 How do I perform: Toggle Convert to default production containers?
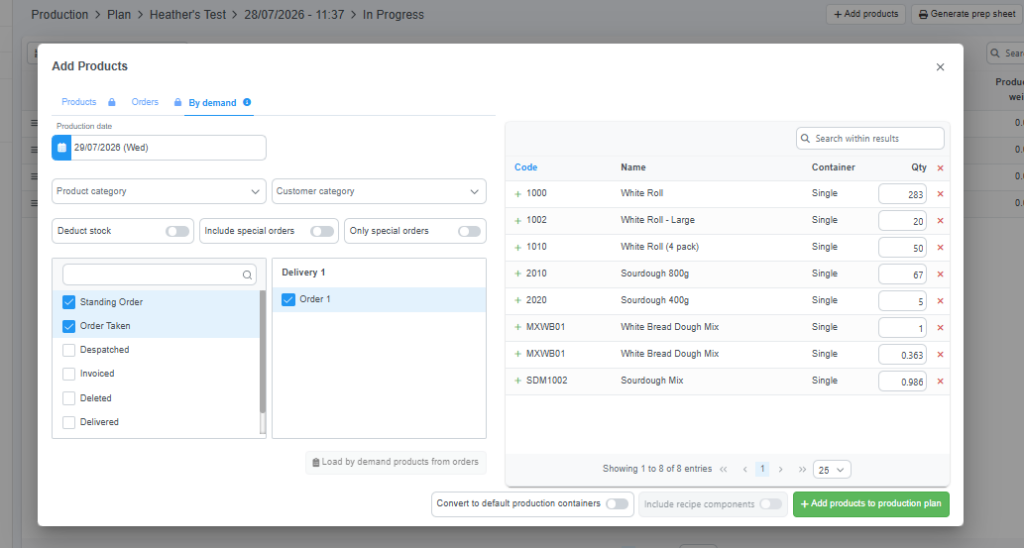[616, 504]
